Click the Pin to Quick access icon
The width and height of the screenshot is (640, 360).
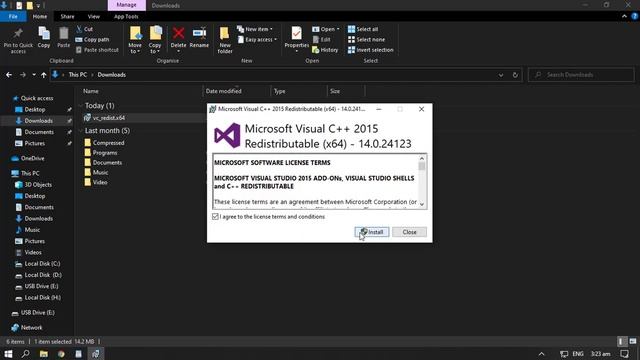(18, 33)
